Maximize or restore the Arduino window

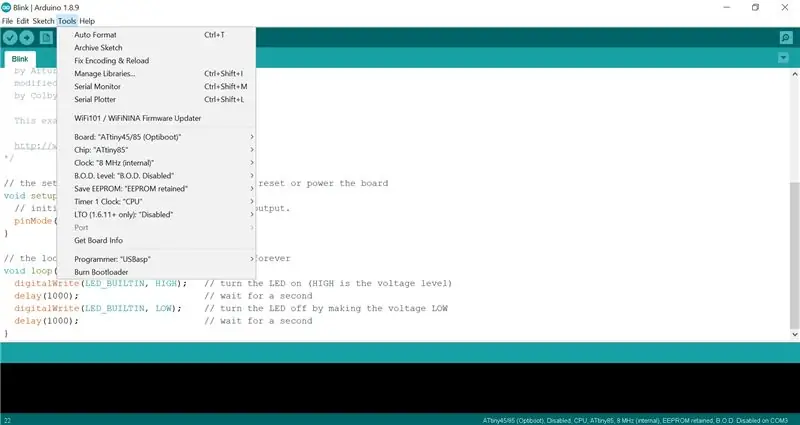click(x=755, y=7)
